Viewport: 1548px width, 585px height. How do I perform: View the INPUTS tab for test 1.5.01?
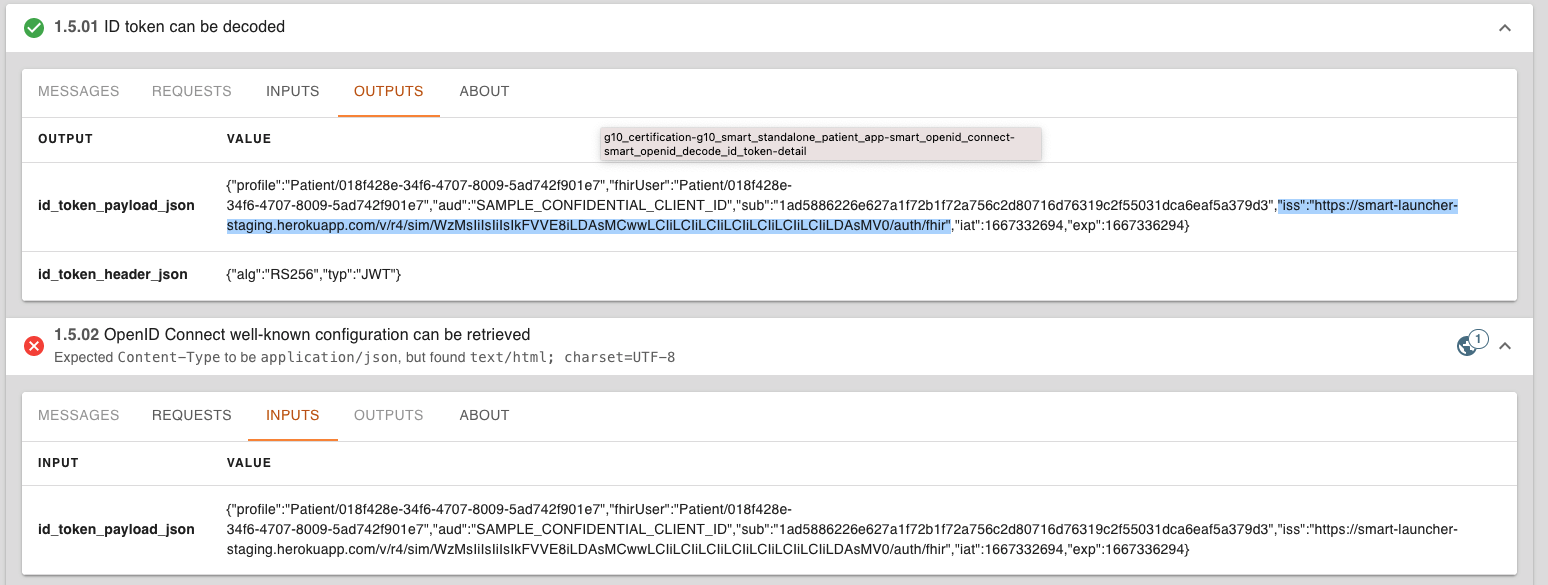coord(292,91)
